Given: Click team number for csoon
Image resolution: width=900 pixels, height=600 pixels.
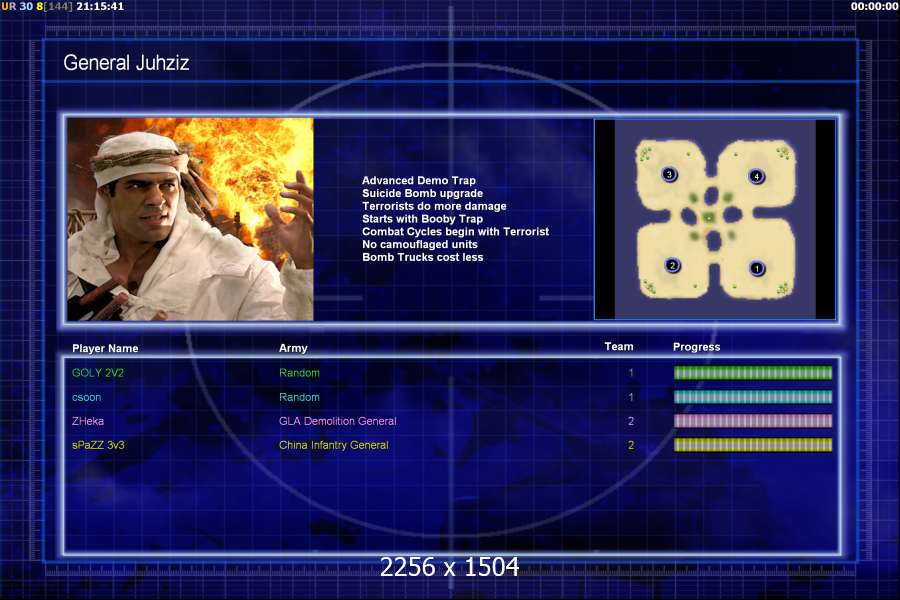Looking at the screenshot, I should (x=631, y=397).
